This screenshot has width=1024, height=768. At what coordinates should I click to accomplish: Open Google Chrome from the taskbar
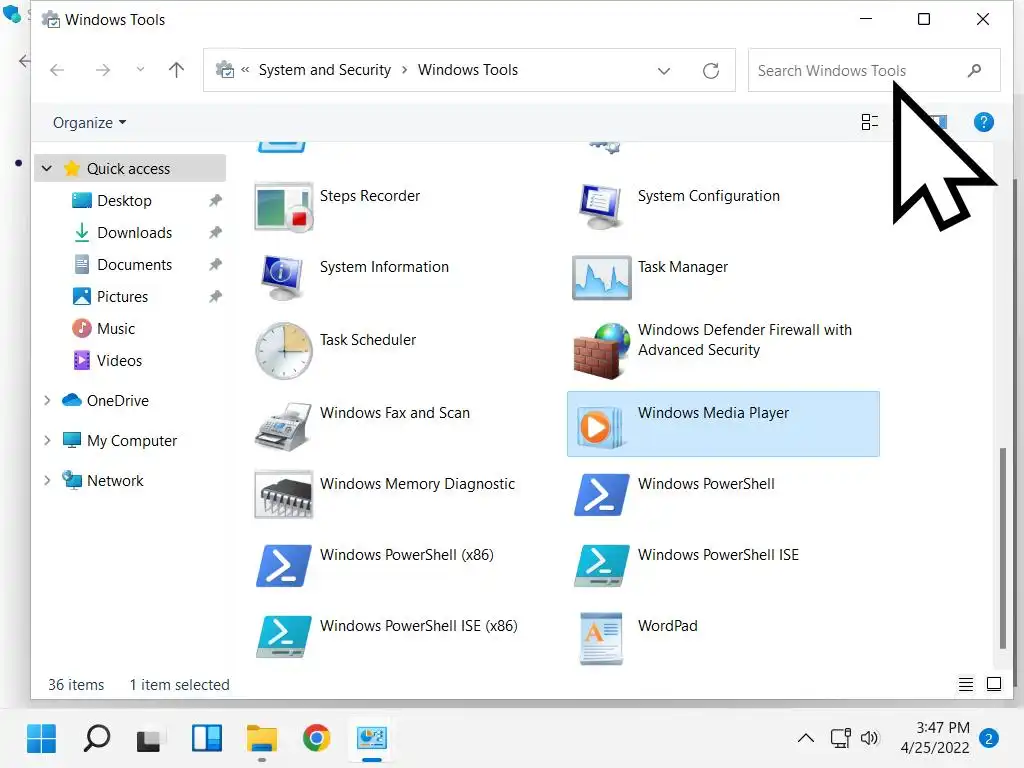click(x=316, y=739)
